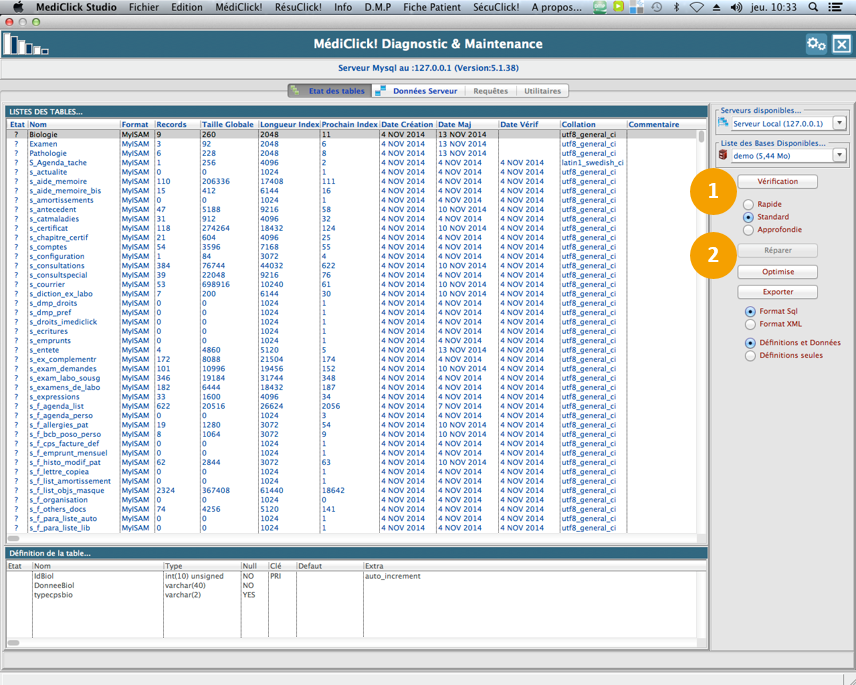Select the s_consultations table row
856x685 pixels.
[58, 266]
